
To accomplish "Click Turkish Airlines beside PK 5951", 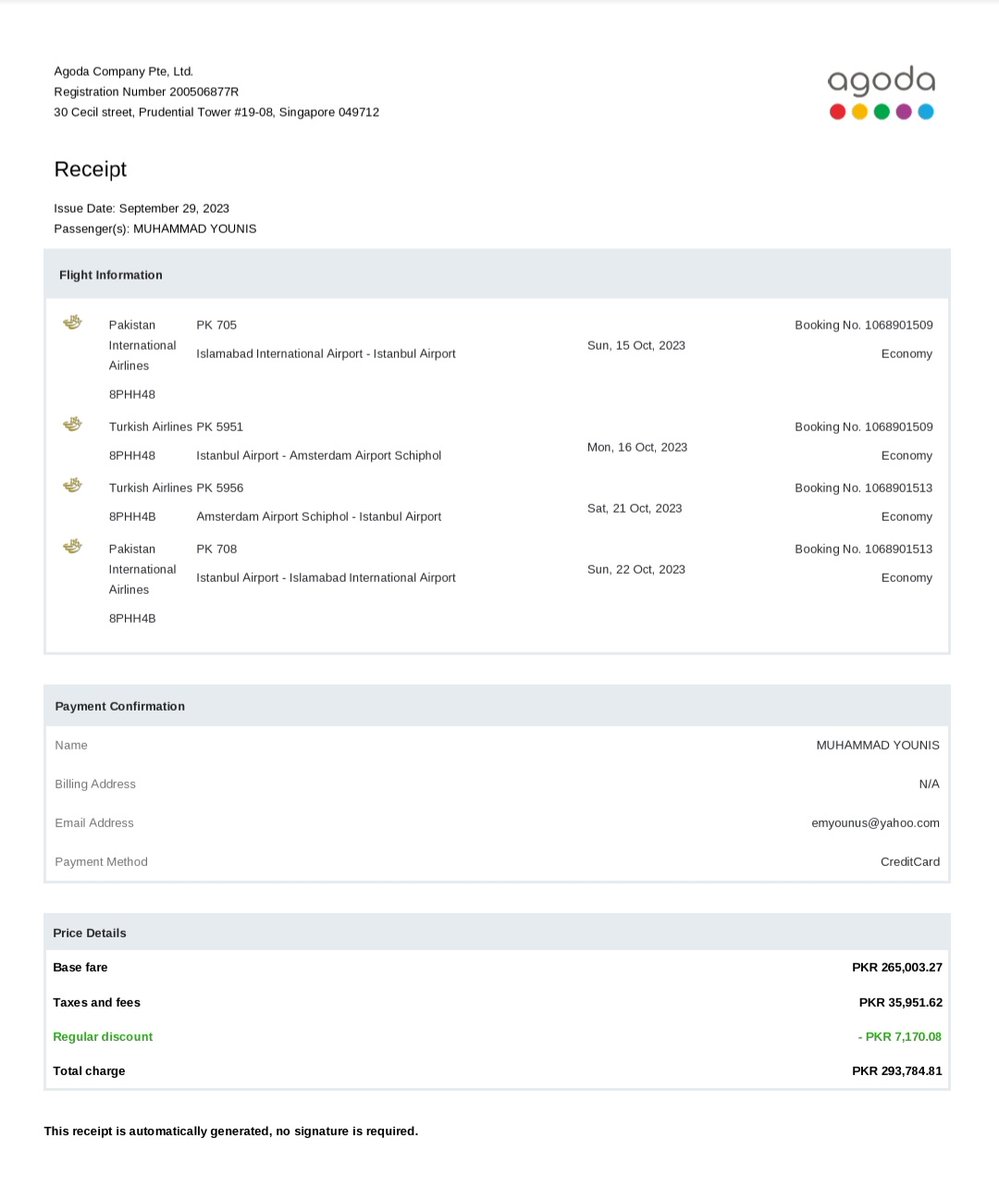I will [150, 426].
